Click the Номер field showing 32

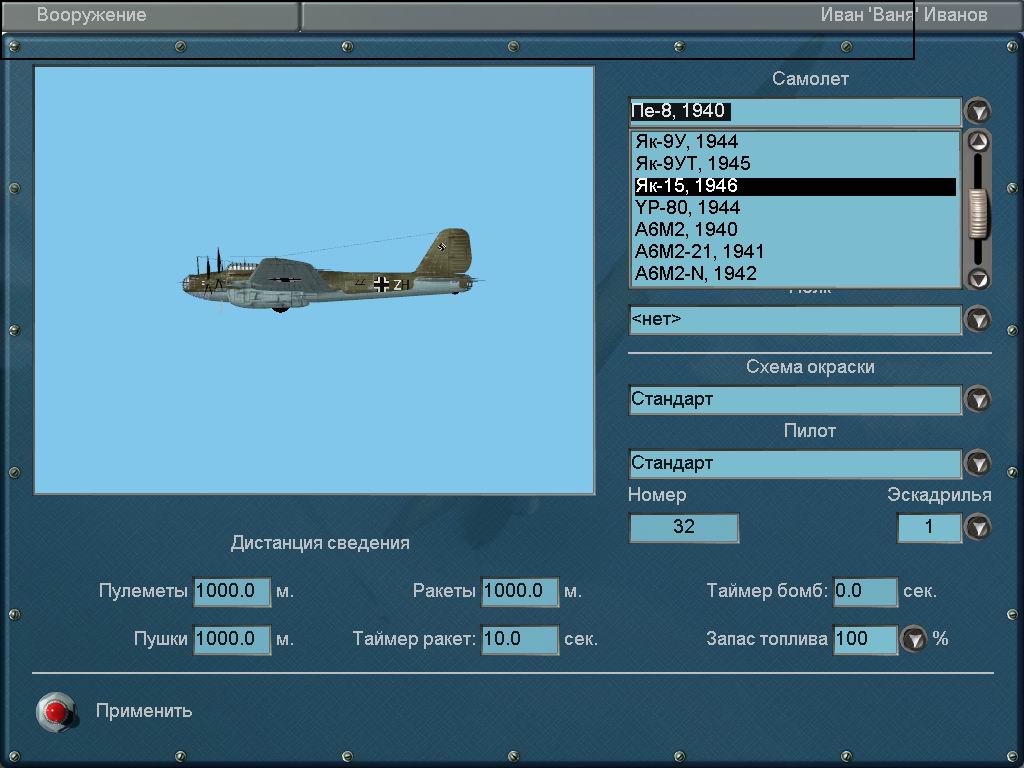pyautogui.click(x=684, y=527)
